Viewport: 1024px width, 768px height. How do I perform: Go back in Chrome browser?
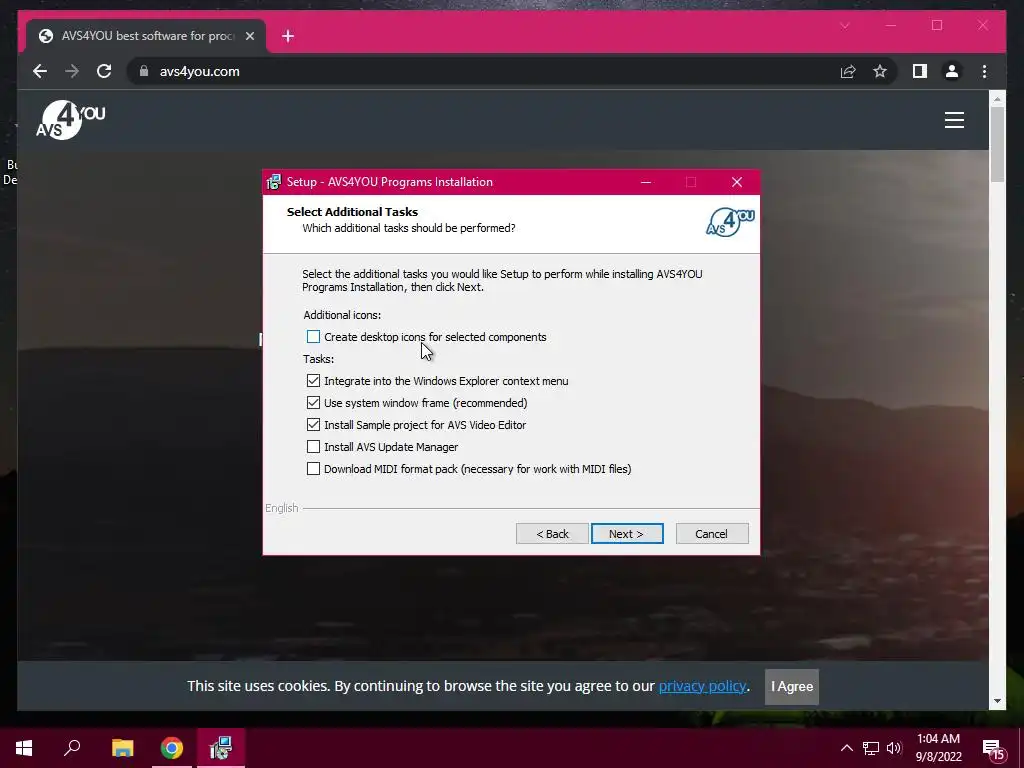click(x=40, y=71)
